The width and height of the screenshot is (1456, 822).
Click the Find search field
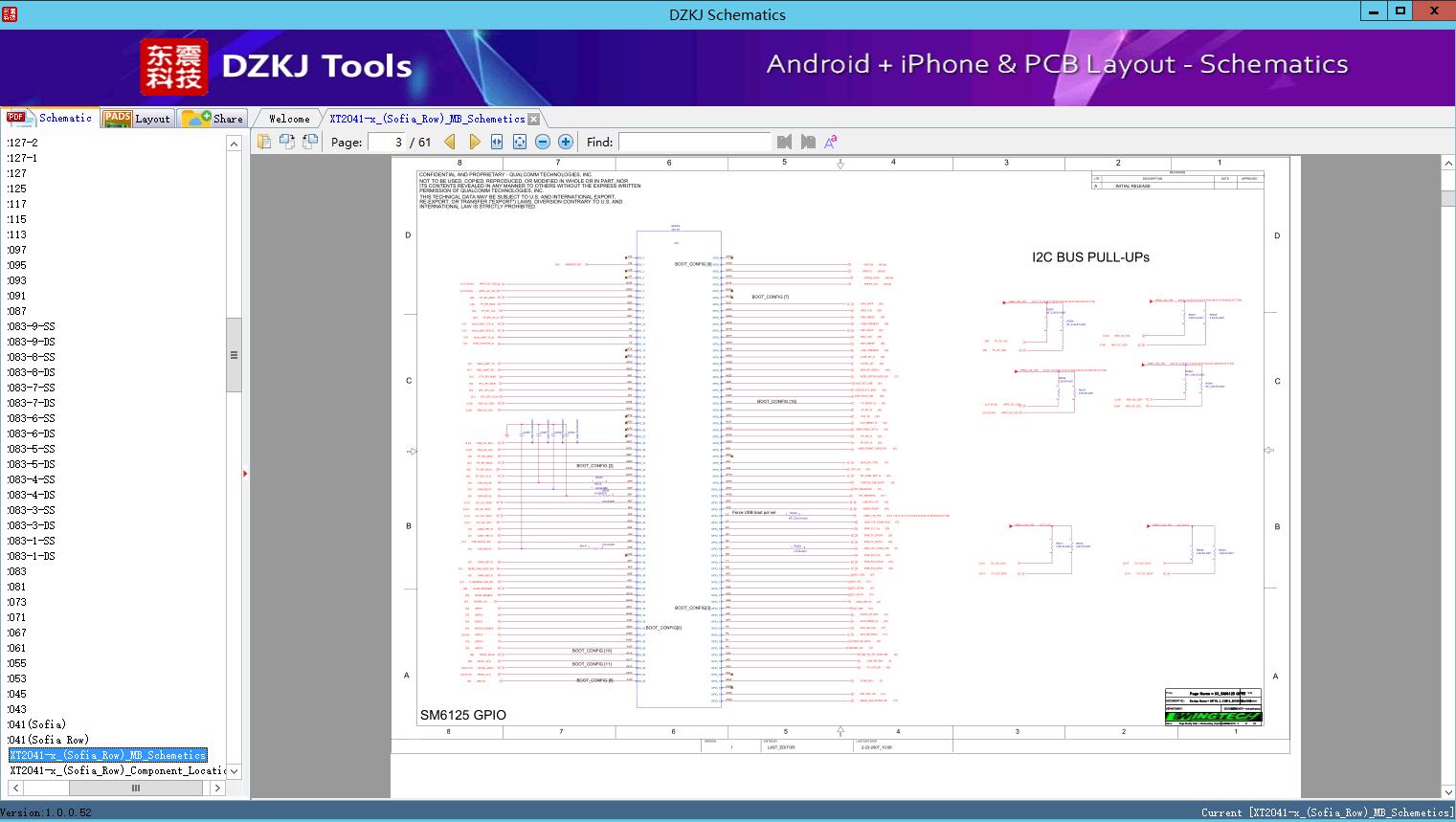[x=694, y=142]
